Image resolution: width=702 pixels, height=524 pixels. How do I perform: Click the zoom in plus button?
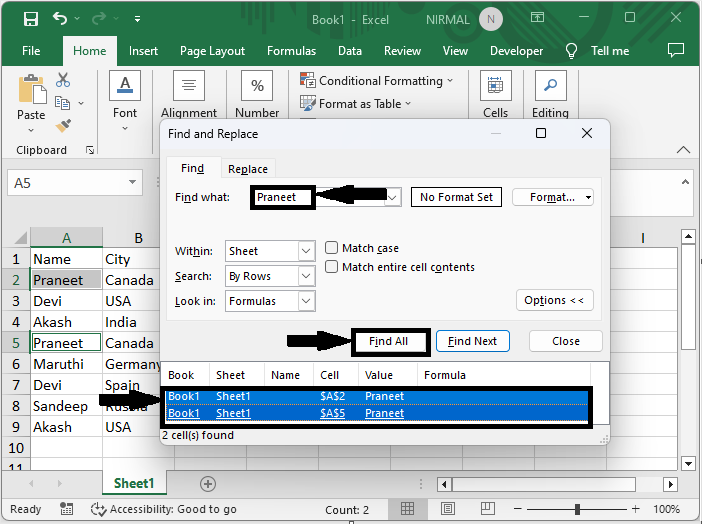(635, 509)
